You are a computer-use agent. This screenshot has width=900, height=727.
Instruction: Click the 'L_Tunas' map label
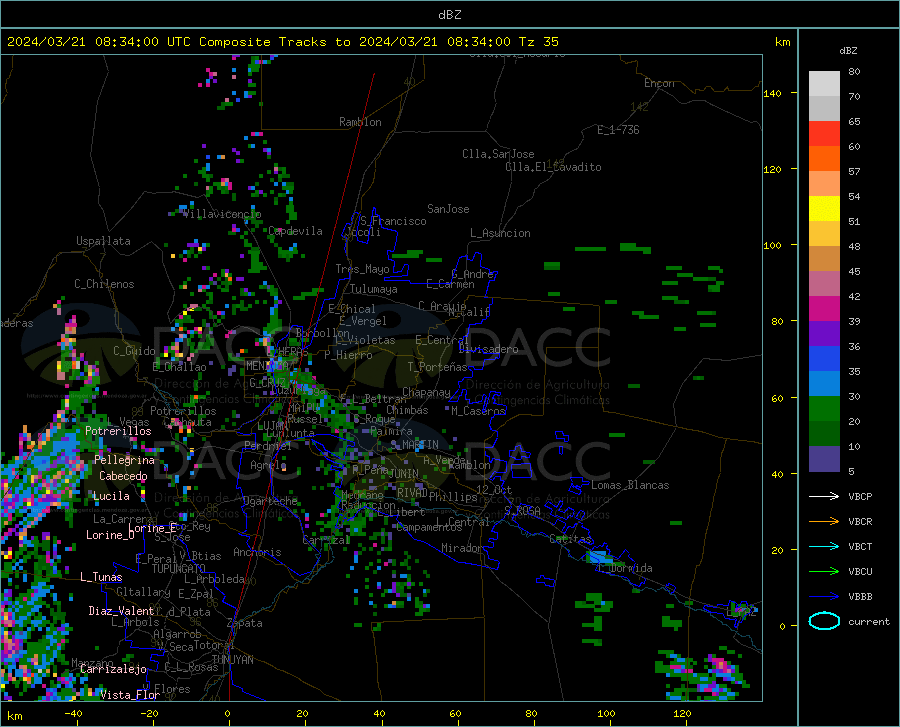tap(101, 577)
